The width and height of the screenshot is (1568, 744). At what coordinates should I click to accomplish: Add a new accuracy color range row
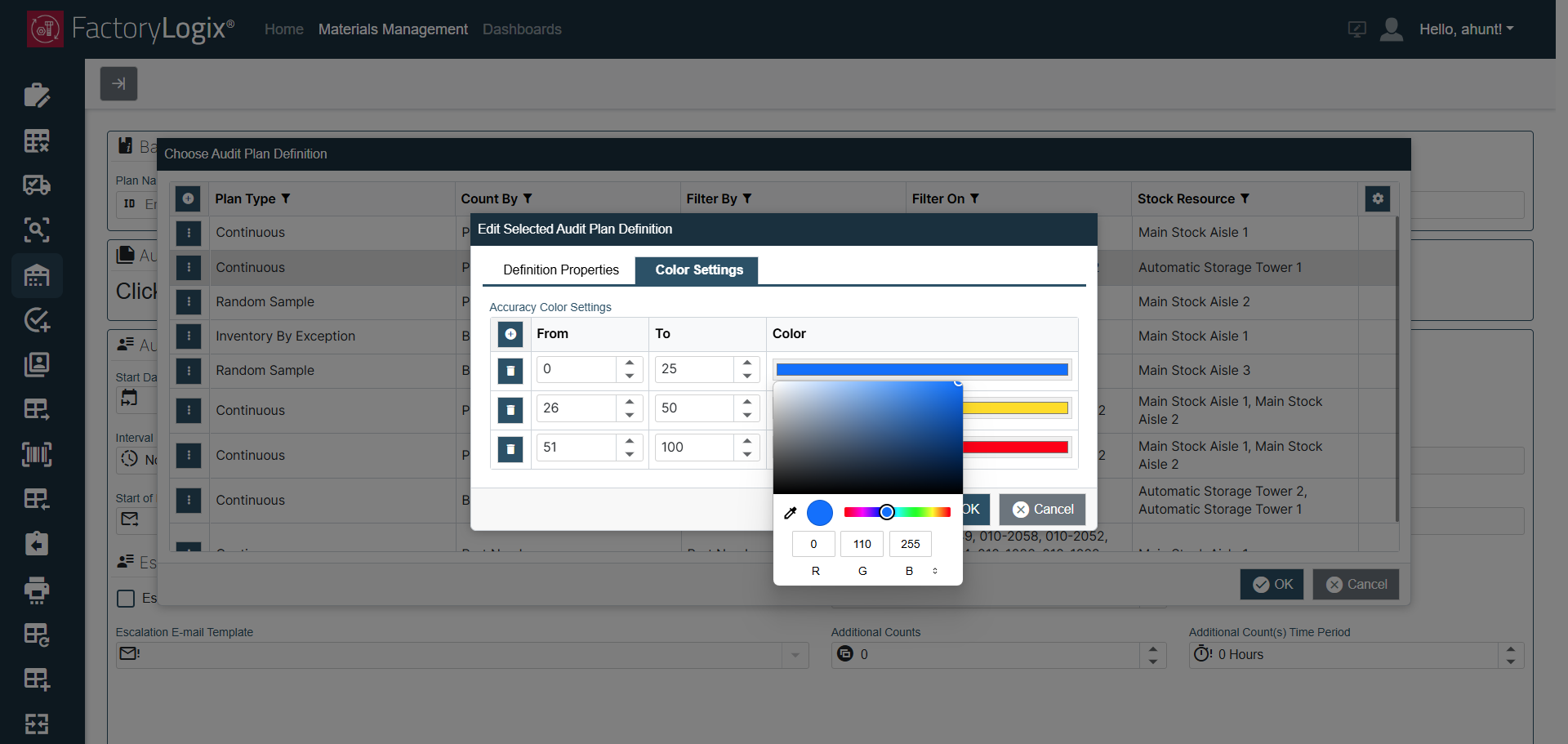click(x=510, y=334)
